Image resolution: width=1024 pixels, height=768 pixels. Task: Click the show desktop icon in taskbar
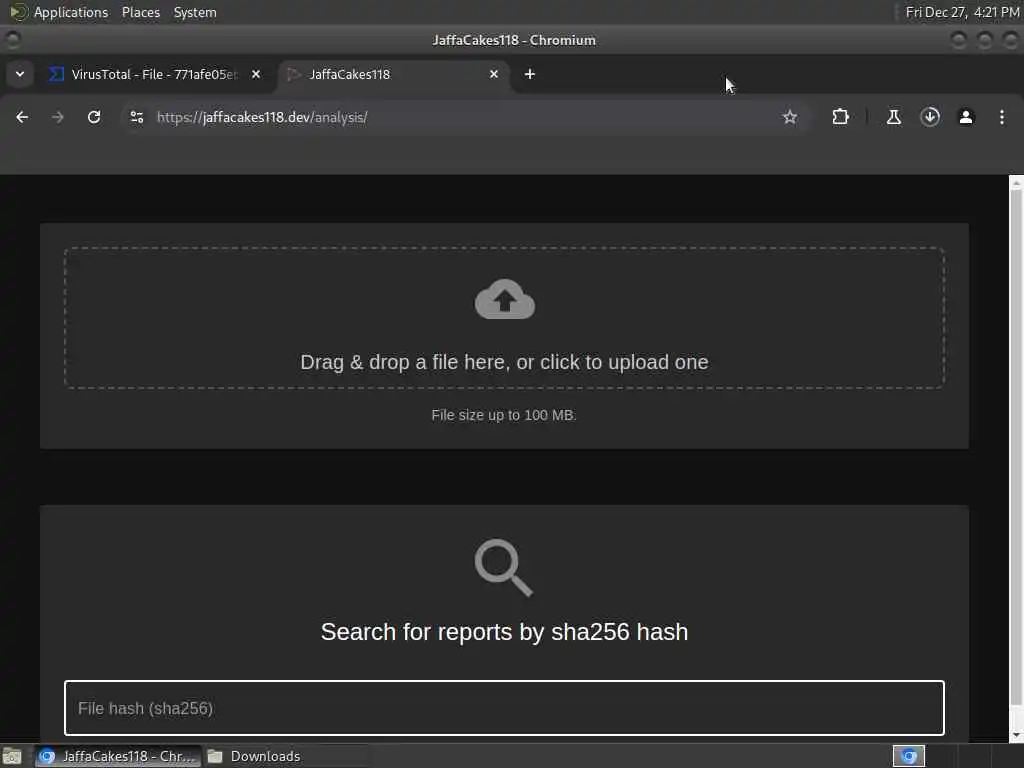12,756
